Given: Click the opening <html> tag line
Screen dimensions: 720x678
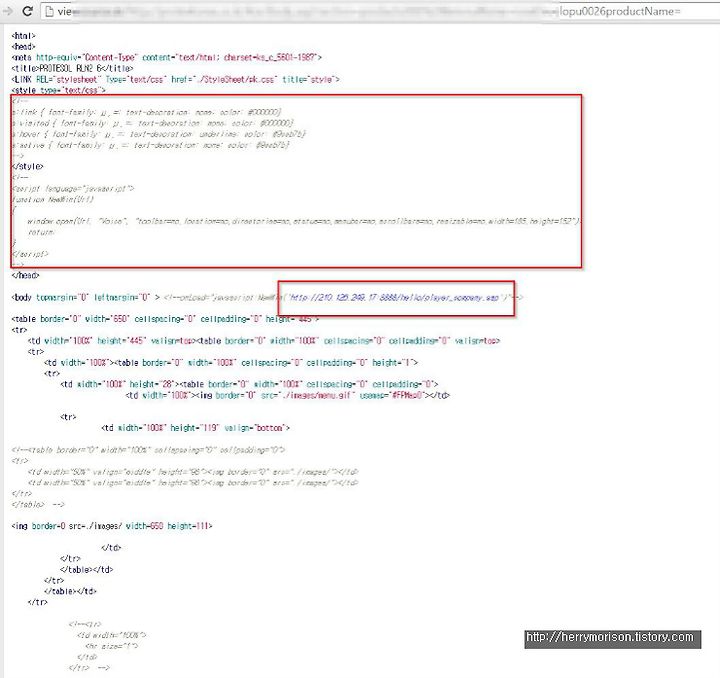Looking at the screenshot, I should 23,36.
